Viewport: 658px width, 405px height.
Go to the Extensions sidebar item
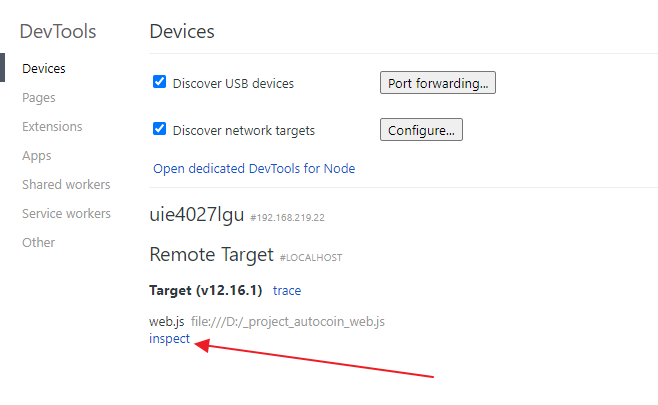click(x=52, y=126)
